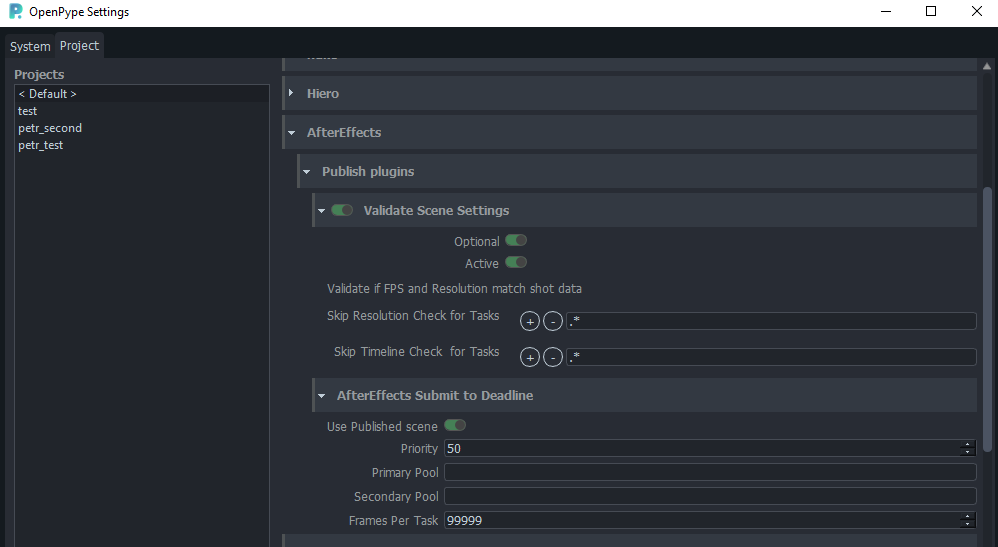Click the Primary Pool field
Viewport: 998px width, 547px height.
pos(710,472)
